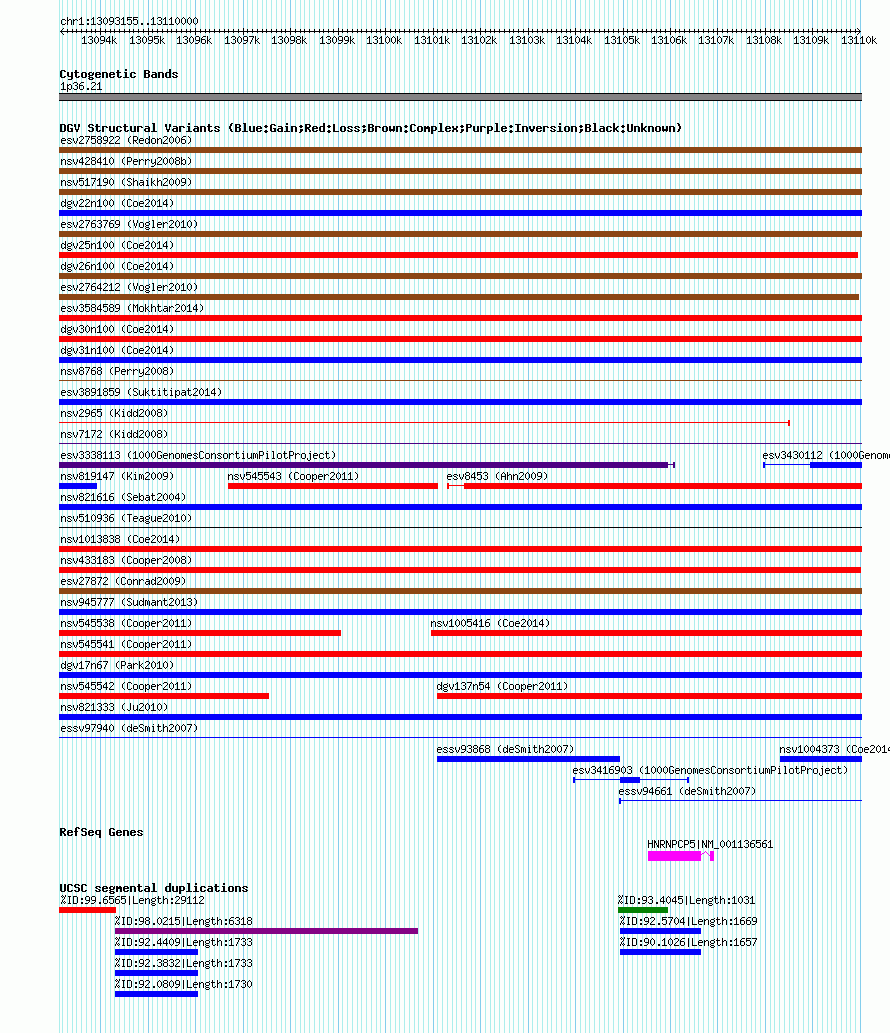
Task: Click the brown complex bar under esv27872
Action: 460,592
